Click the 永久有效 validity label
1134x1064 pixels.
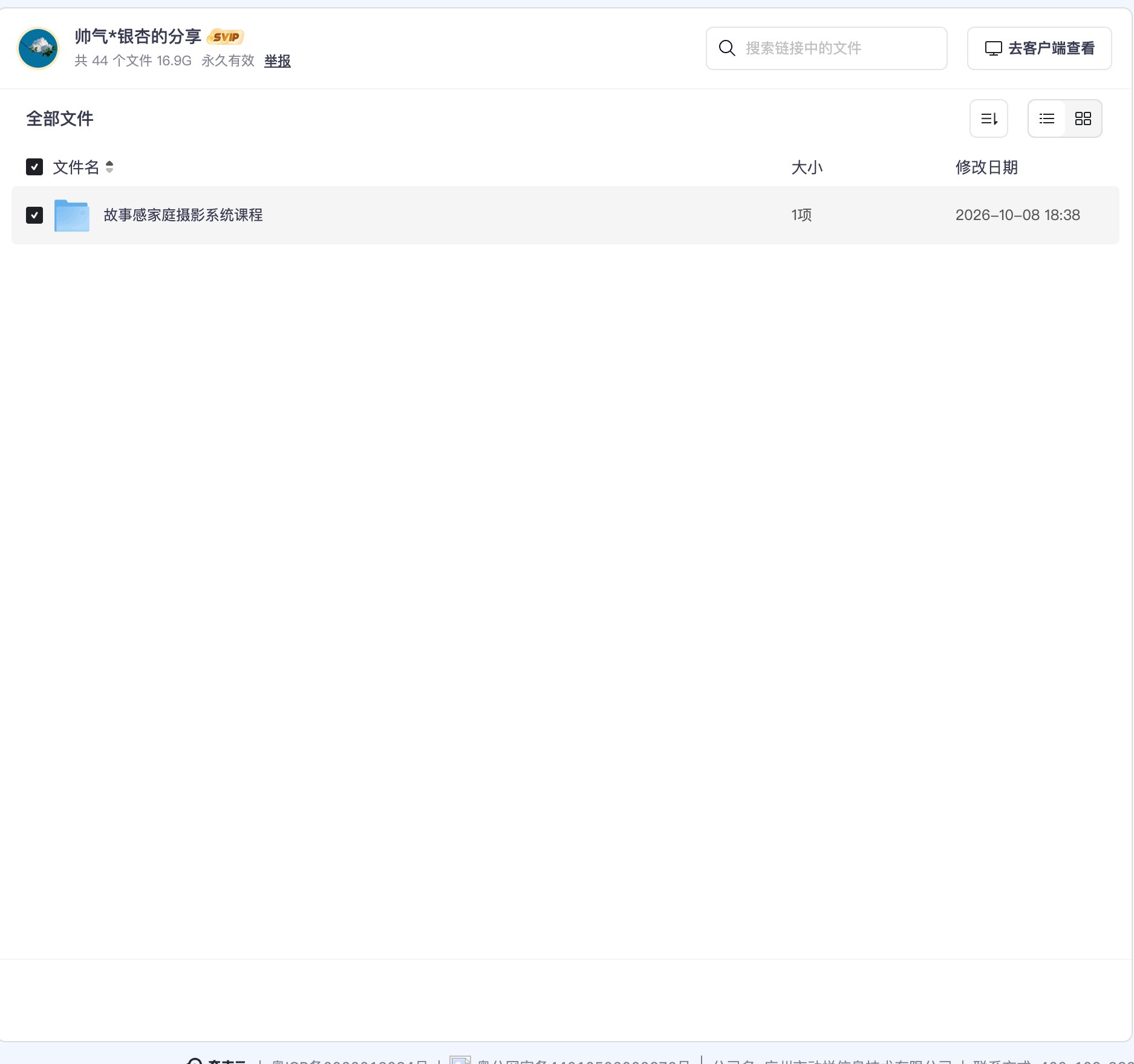click(x=228, y=61)
